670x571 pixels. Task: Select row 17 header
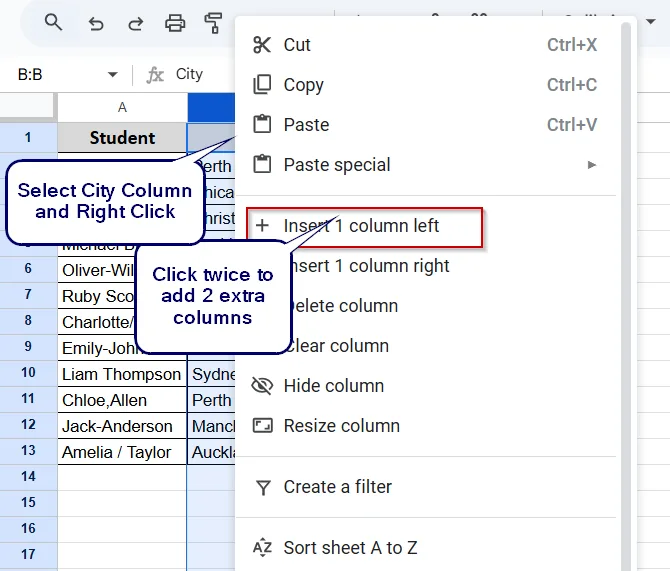(x=28, y=554)
